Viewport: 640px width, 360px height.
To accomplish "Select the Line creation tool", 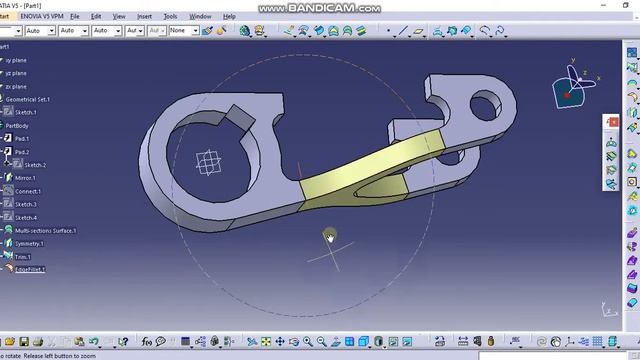I will pyautogui.click(x=403, y=31).
